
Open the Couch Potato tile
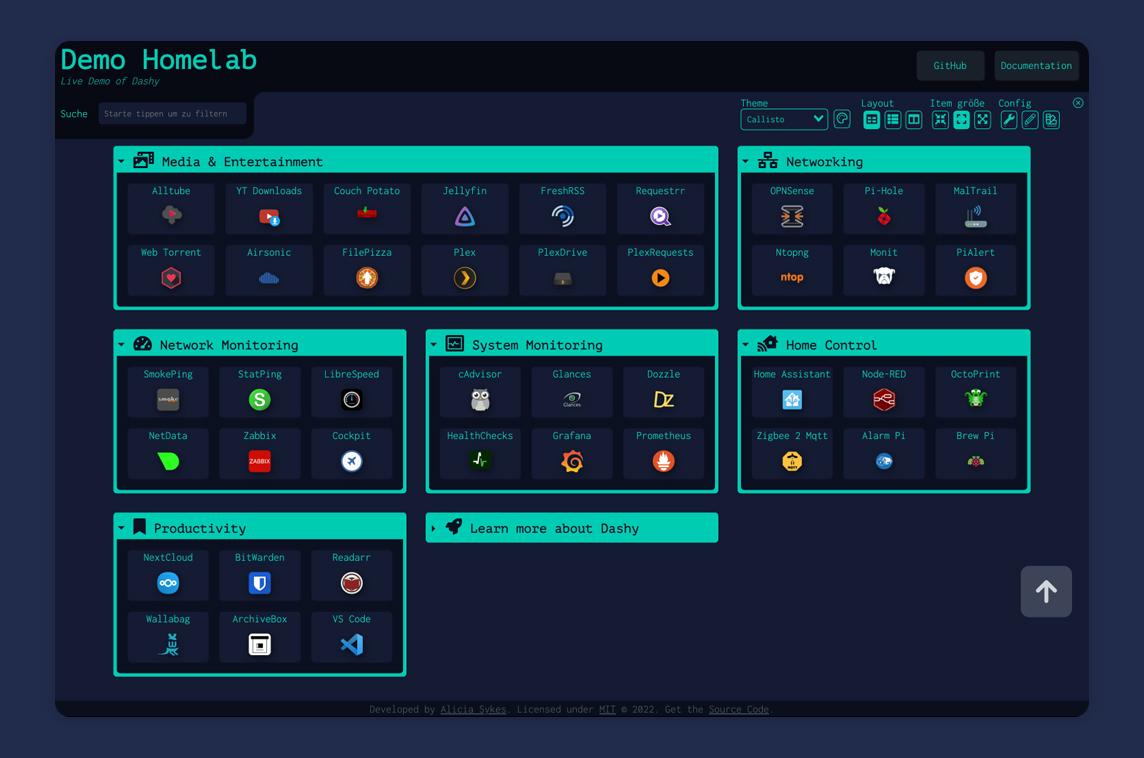[x=367, y=208]
